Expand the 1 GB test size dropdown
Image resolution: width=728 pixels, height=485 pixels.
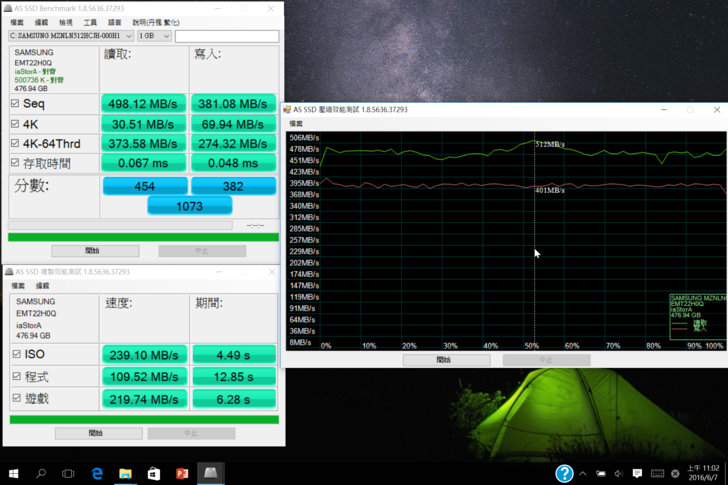coord(154,36)
